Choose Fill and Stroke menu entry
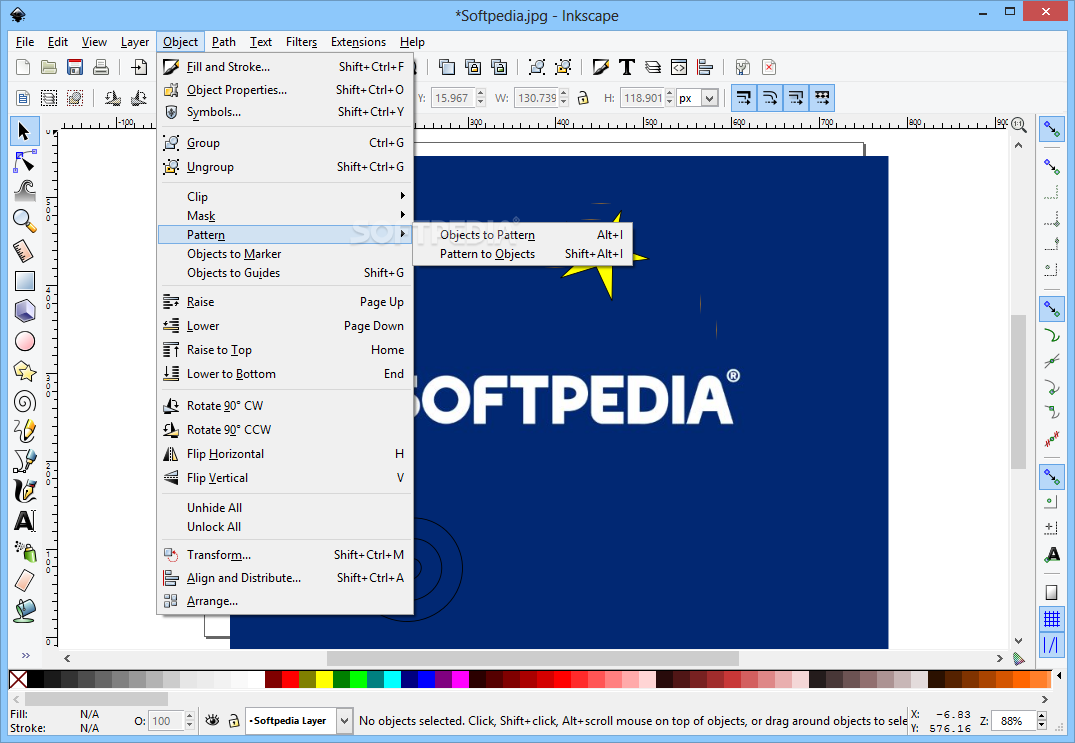 285,67
